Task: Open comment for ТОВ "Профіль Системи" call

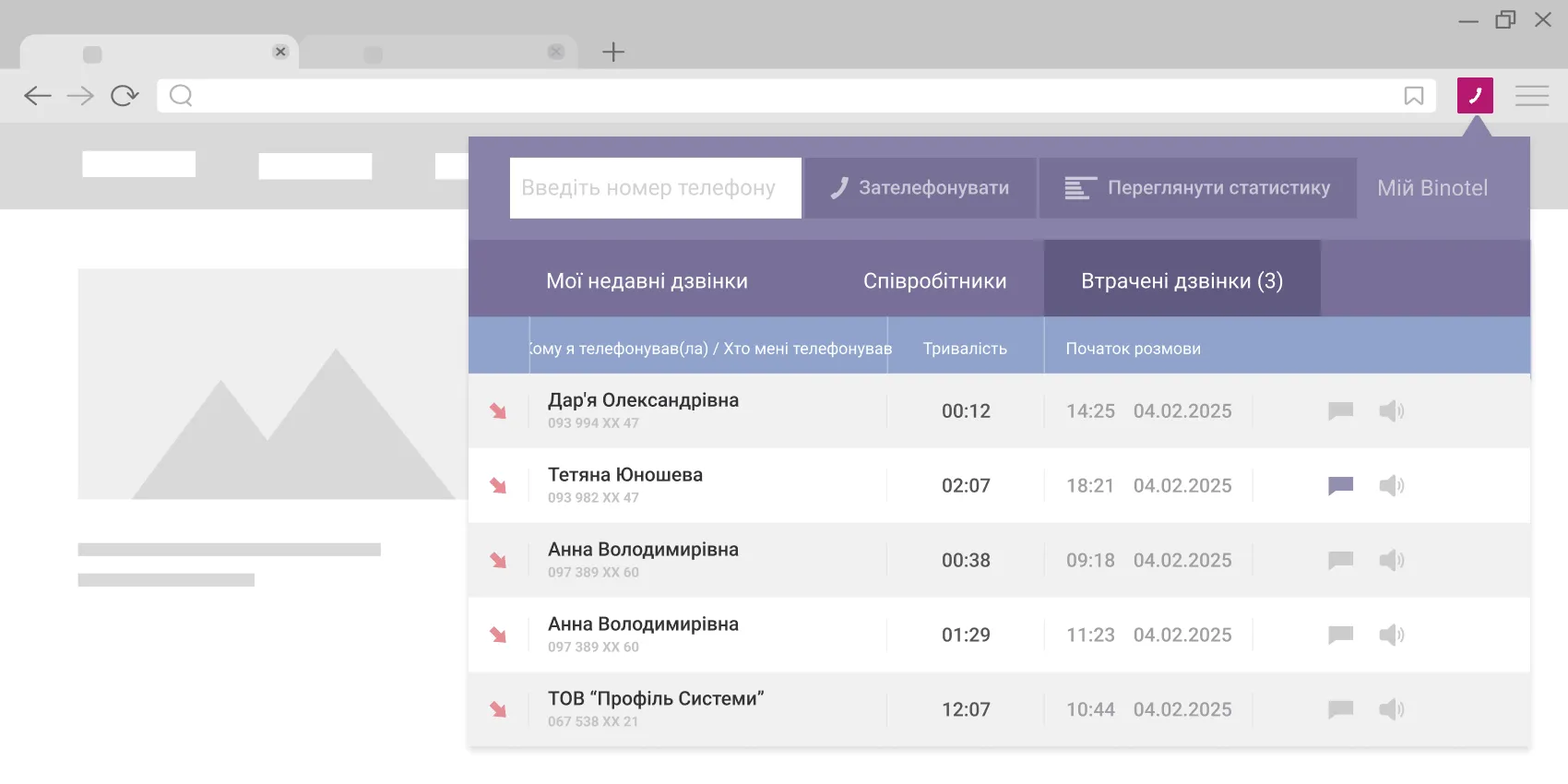Action: 1340,710
